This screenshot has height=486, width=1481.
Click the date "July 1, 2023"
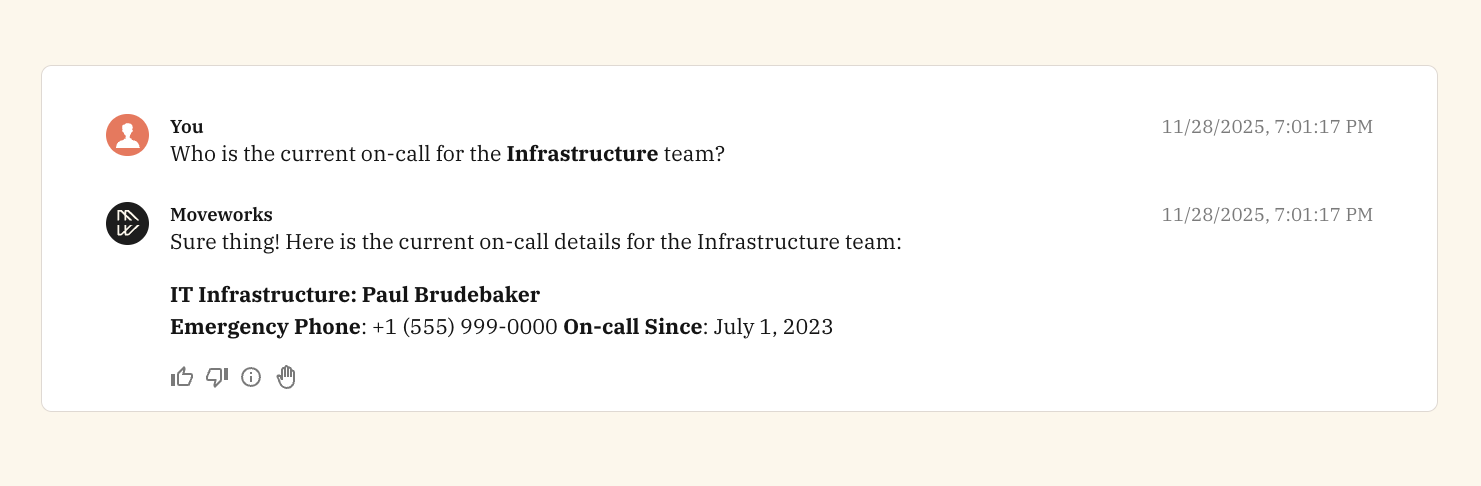pyautogui.click(x=773, y=327)
